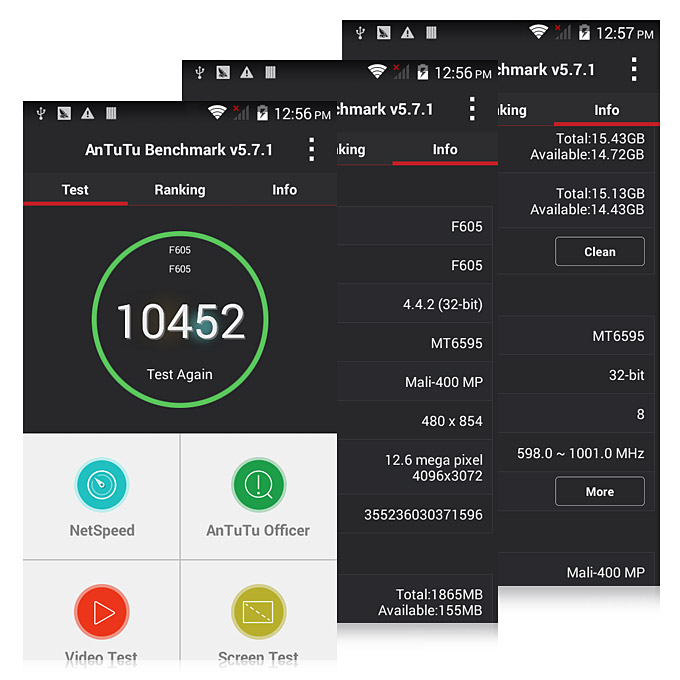Tap Test Again inside score circle
Screen dimensions: 680x680
(180, 374)
